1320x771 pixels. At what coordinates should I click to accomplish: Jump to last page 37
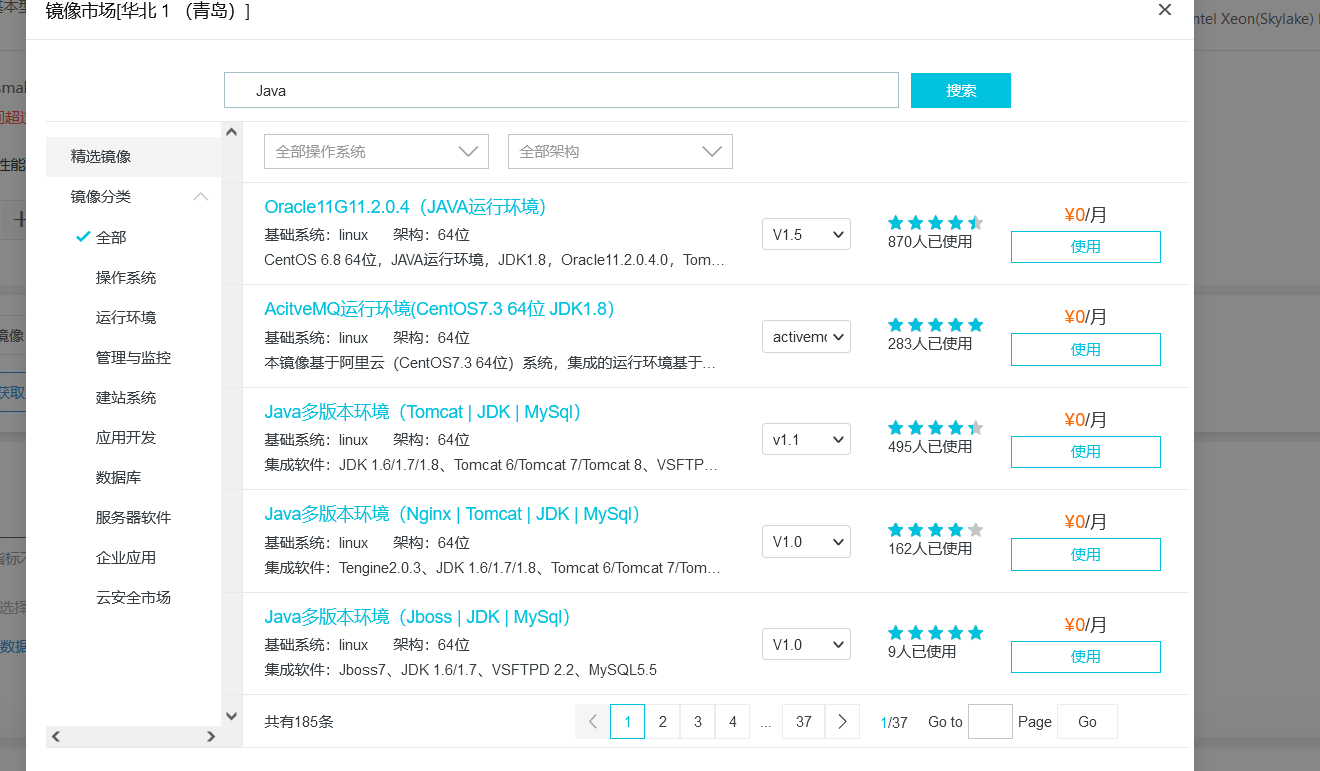tap(803, 721)
